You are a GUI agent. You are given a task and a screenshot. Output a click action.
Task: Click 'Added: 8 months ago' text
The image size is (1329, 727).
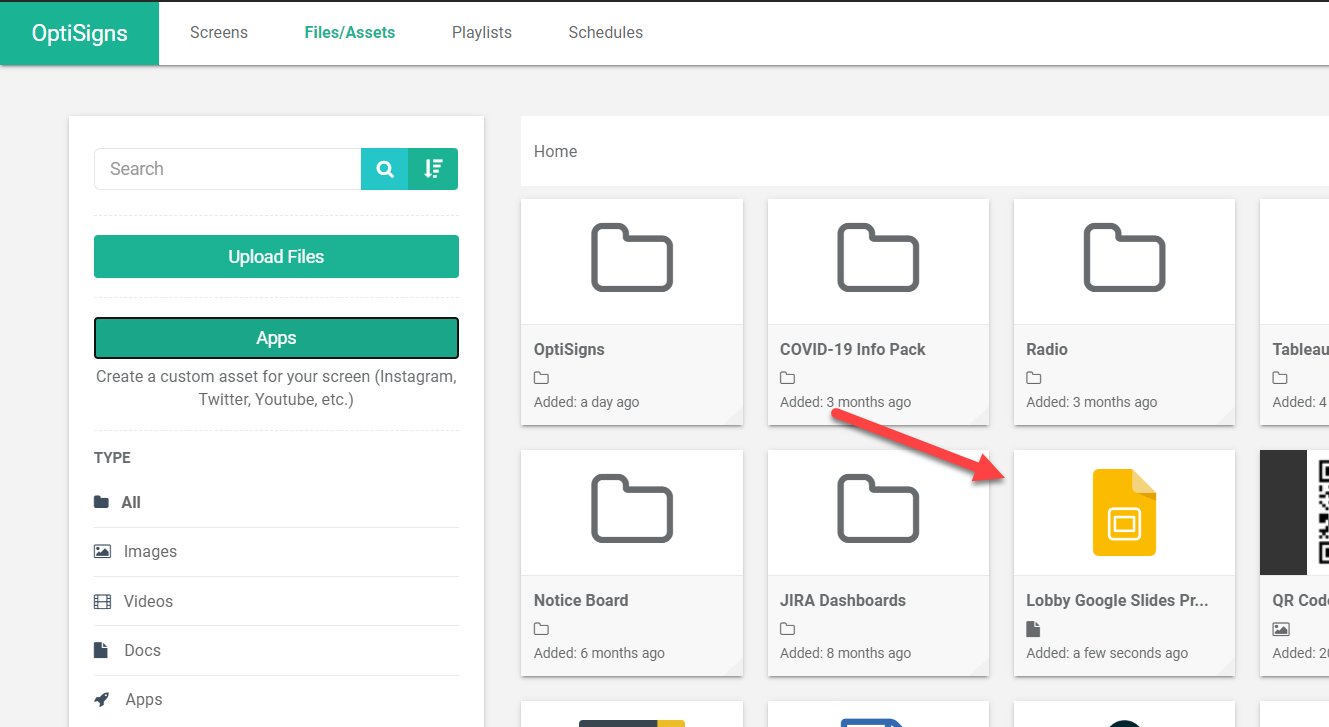pyautogui.click(x=846, y=653)
